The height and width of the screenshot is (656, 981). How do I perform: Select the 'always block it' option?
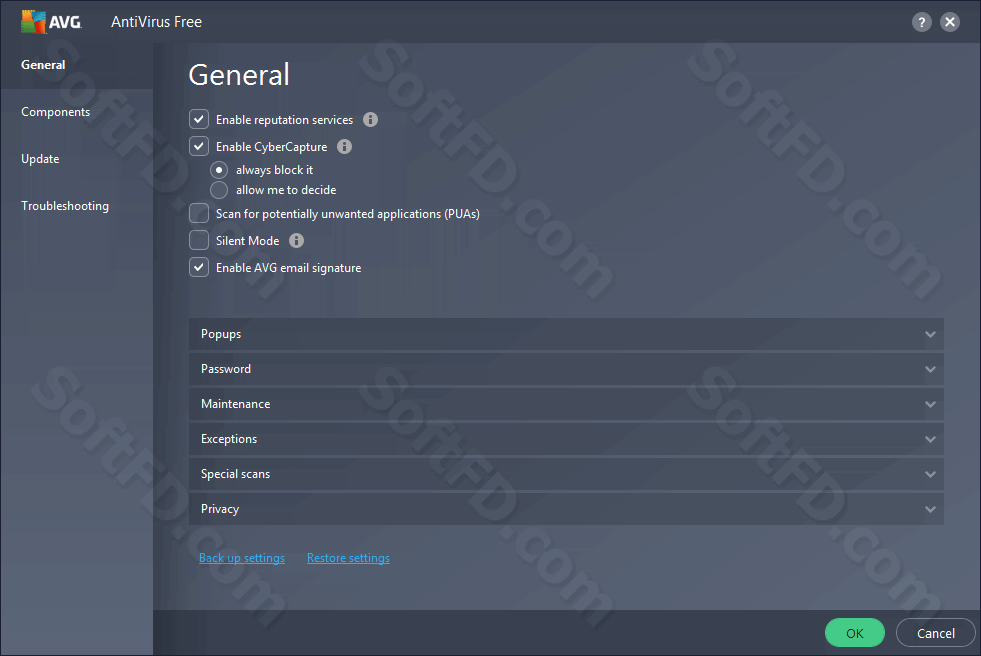pos(219,170)
